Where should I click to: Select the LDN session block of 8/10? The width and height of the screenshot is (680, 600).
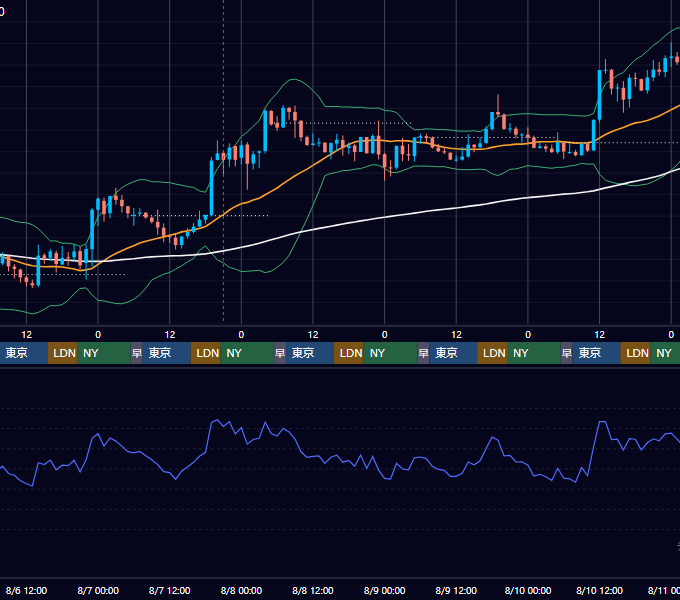[x=635, y=353]
